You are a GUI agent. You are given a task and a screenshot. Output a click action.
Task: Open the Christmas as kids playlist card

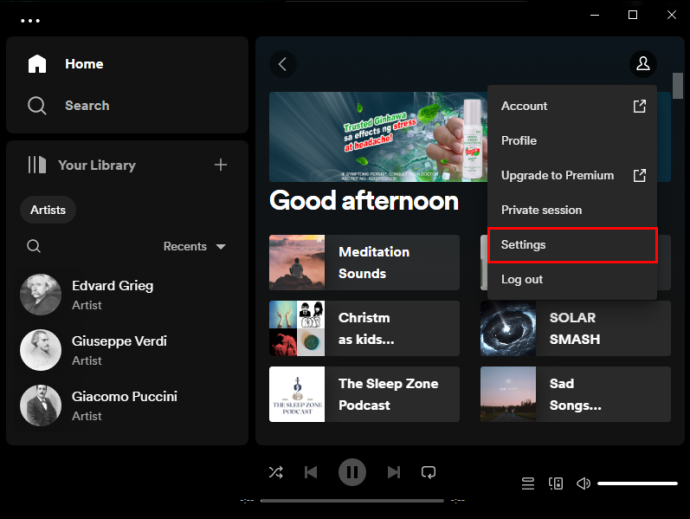click(364, 328)
